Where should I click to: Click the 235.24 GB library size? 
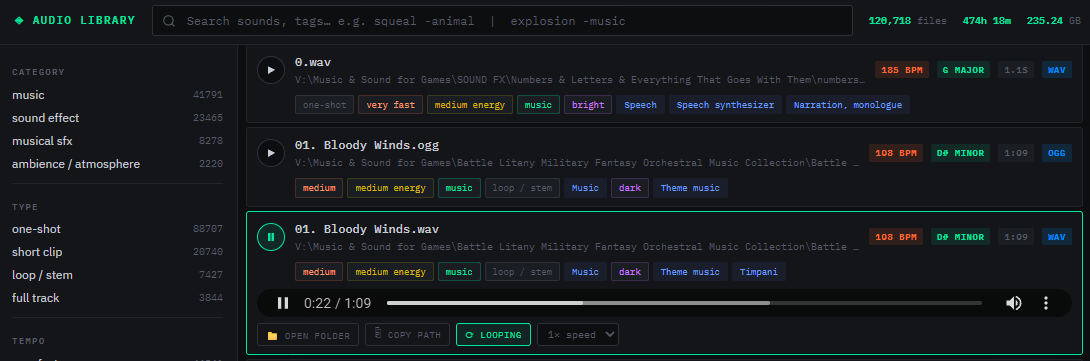[1054, 21]
